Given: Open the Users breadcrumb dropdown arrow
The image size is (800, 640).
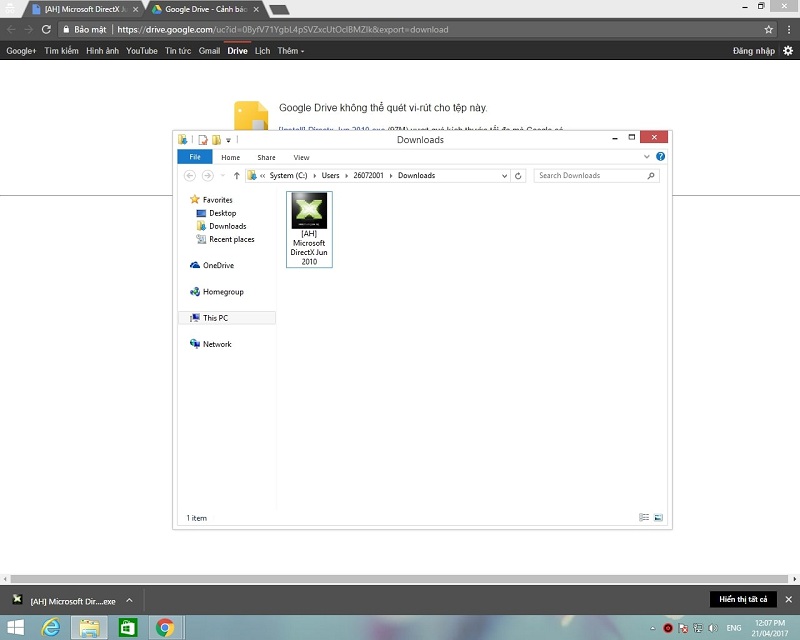Looking at the screenshot, I should [x=347, y=175].
